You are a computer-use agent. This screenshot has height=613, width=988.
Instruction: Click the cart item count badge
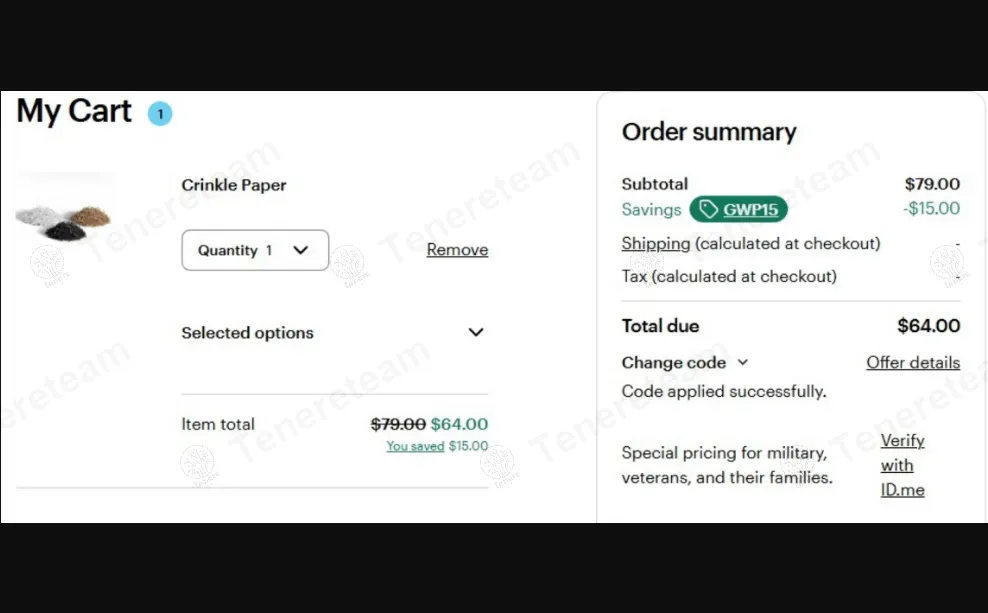160,114
